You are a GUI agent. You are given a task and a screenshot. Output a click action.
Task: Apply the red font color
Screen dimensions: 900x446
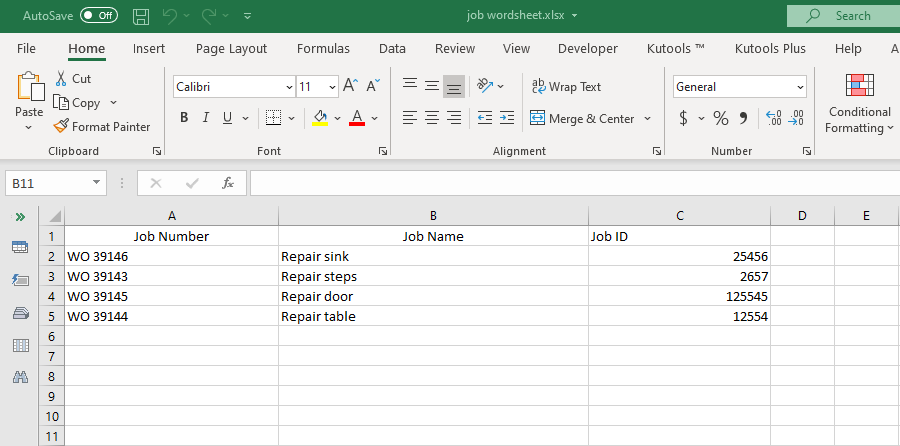point(357,118)
